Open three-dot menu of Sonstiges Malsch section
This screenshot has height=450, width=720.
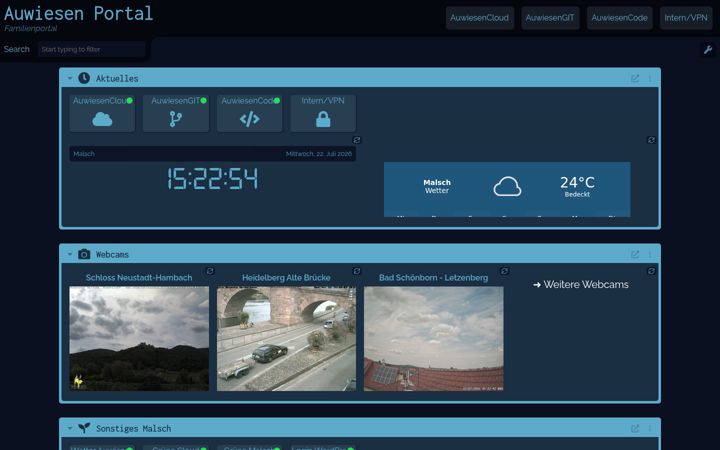650,428
